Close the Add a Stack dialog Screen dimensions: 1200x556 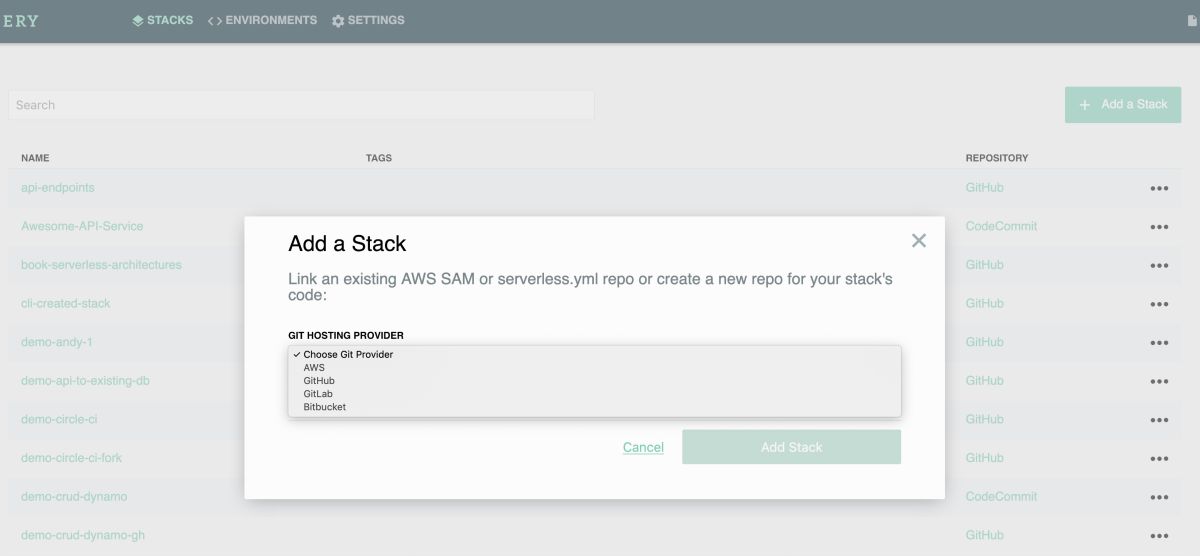coord(919,240)
